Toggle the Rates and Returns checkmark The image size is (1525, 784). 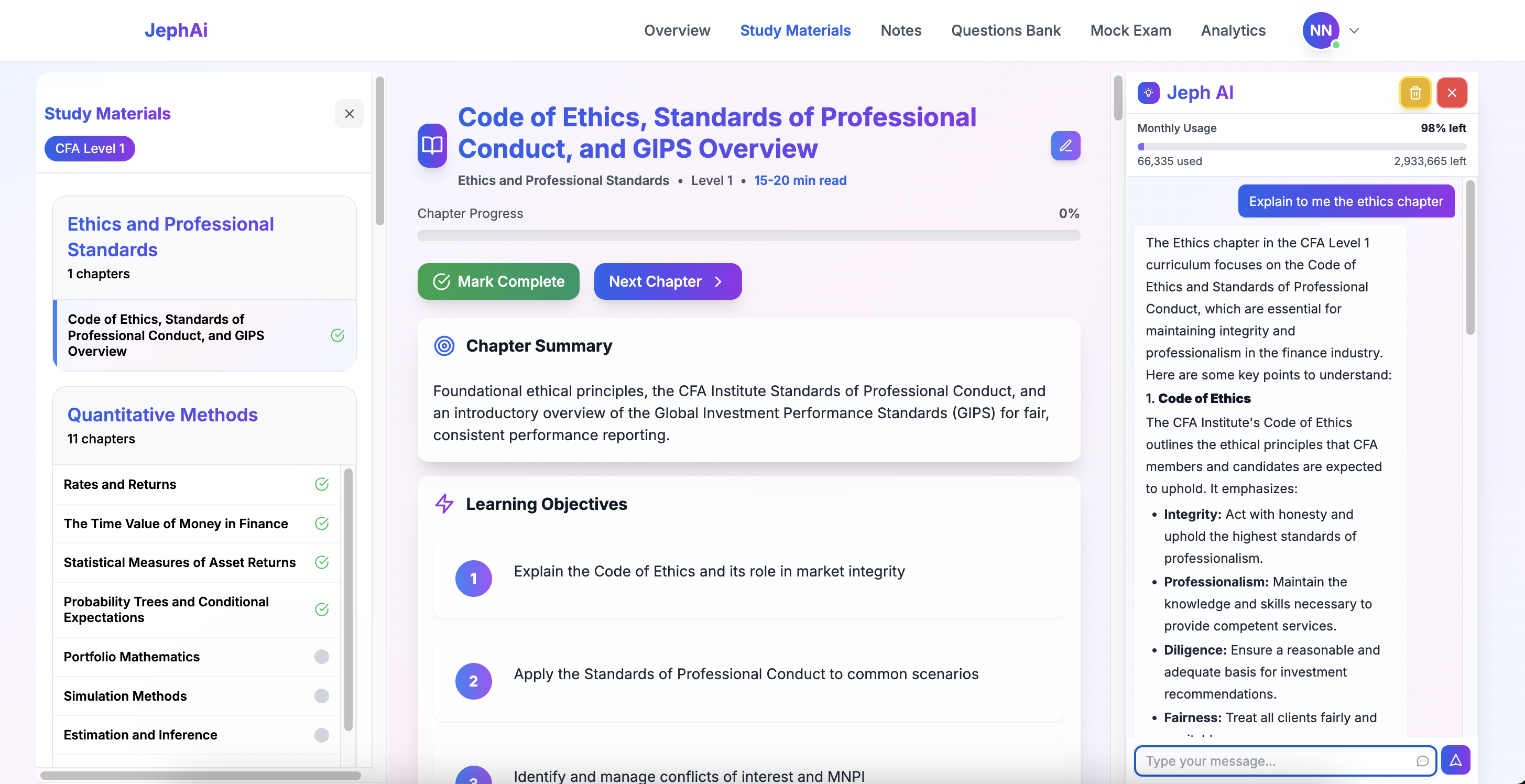[321, 484]
